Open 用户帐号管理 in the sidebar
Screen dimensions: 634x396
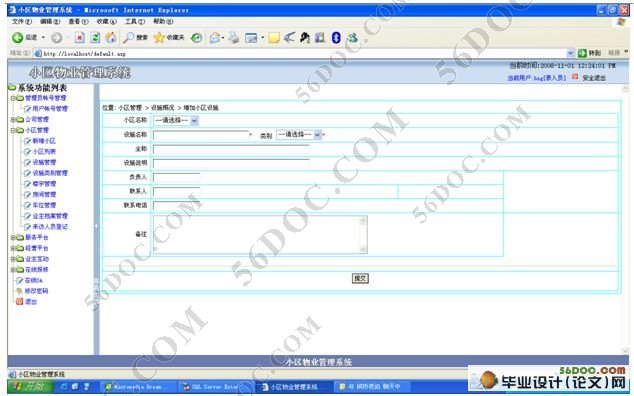(50, 108)
